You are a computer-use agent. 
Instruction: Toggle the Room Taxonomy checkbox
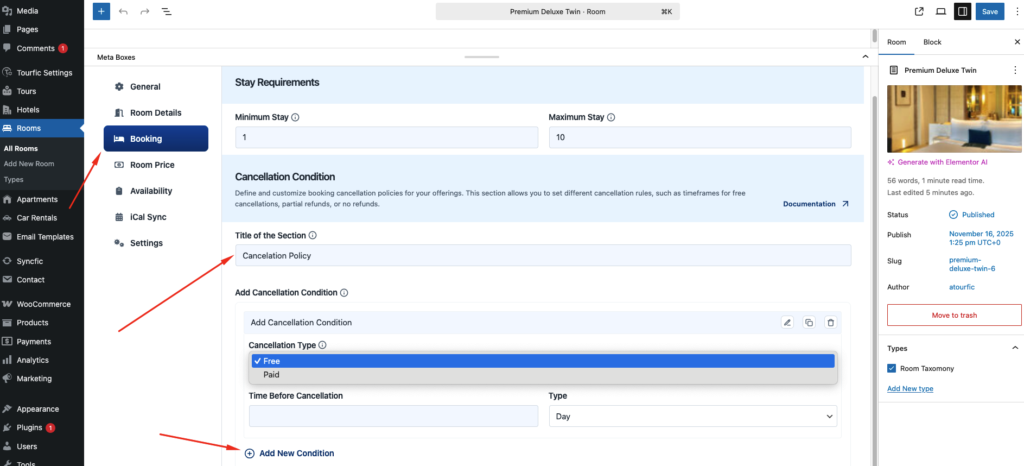tap(892, 368)
